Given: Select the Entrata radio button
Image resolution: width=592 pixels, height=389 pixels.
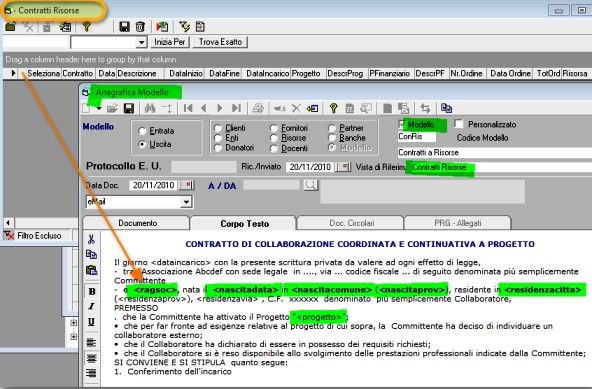Looking at the screenshot, I should [x=142, y=131].
